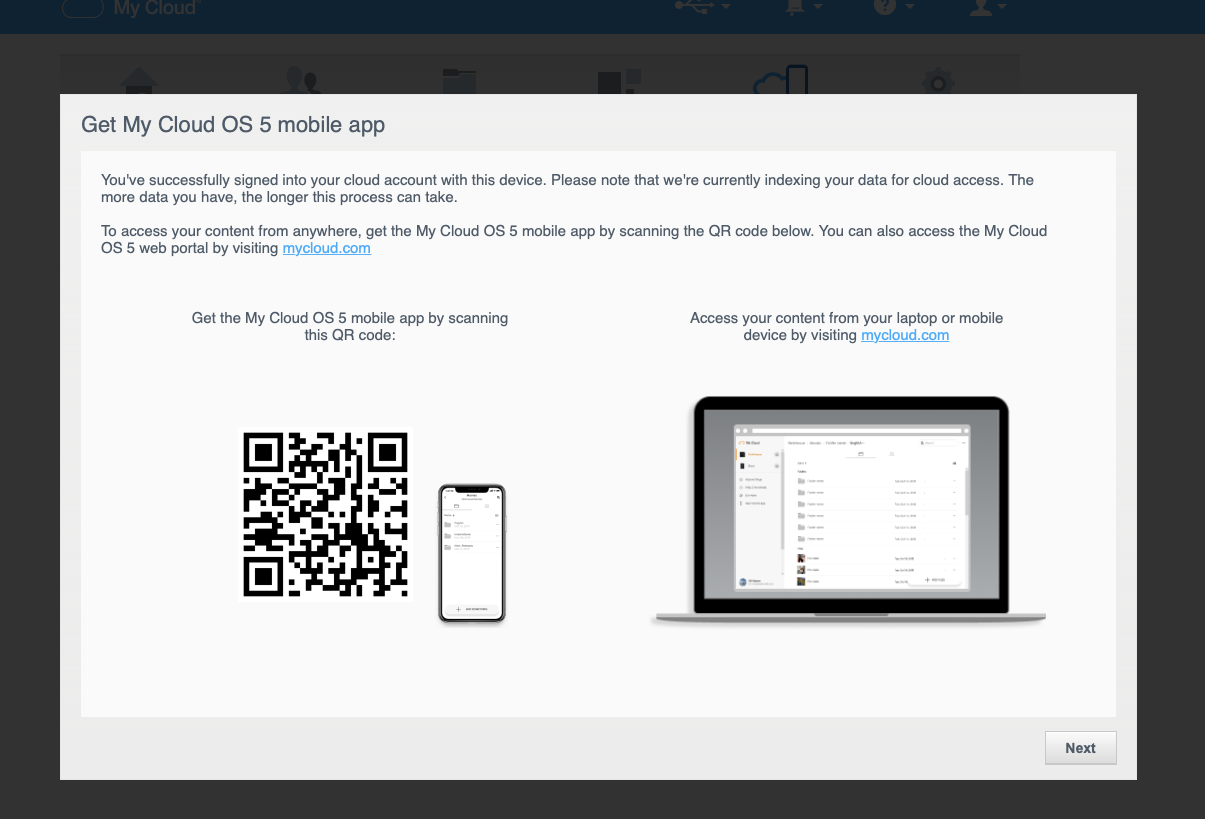
Task: Open the notifications bell icon
Action: coord(796,6)
